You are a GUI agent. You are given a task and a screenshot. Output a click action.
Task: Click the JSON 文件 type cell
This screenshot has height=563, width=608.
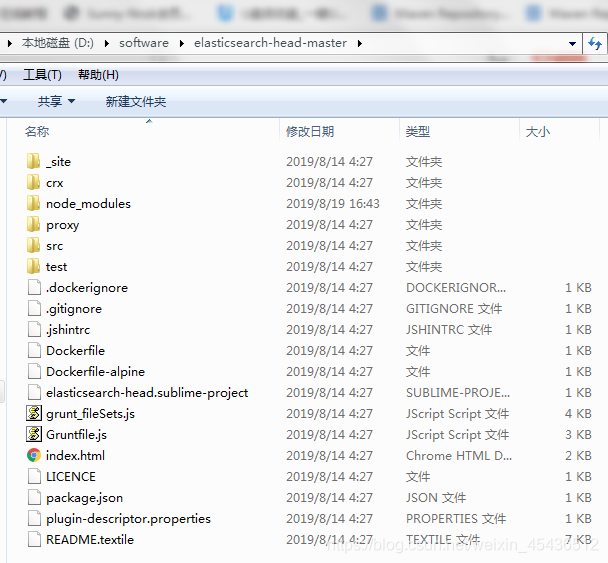point(436,497)
